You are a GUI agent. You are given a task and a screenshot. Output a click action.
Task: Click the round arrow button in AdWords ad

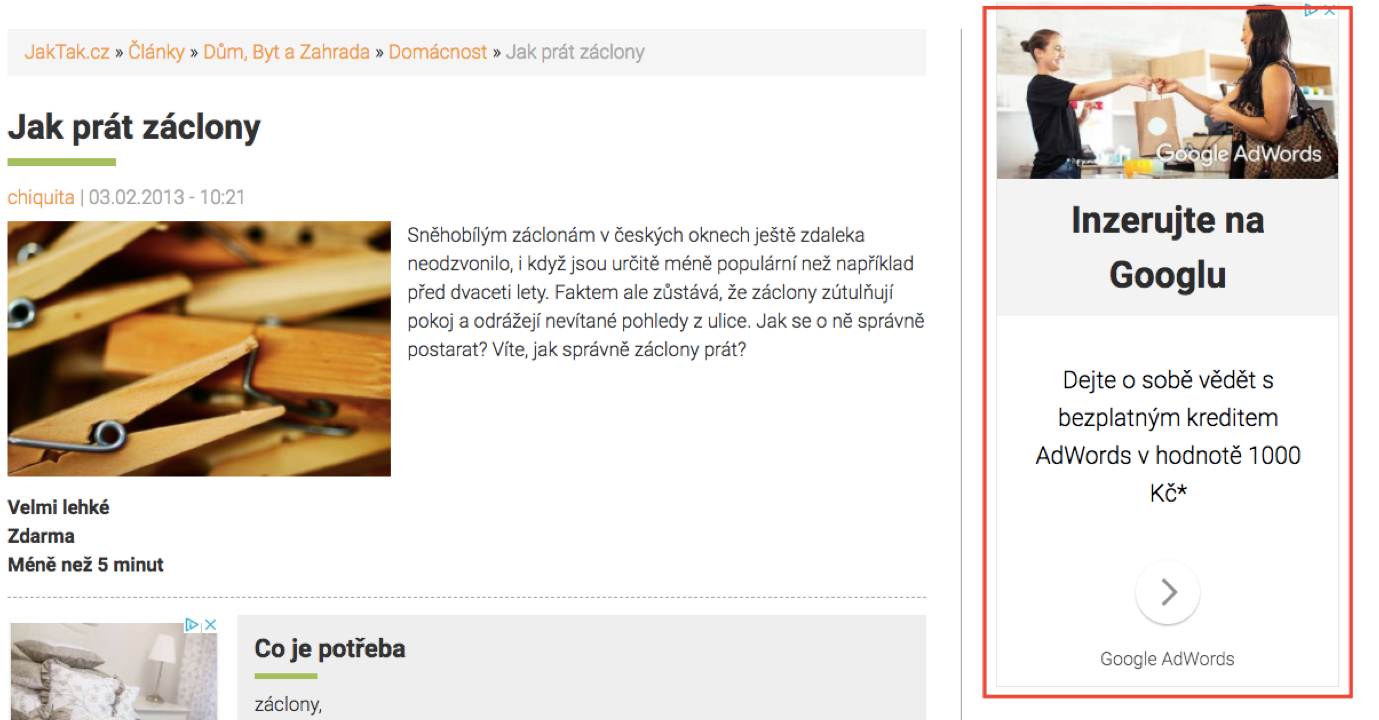pos(1168,592)
